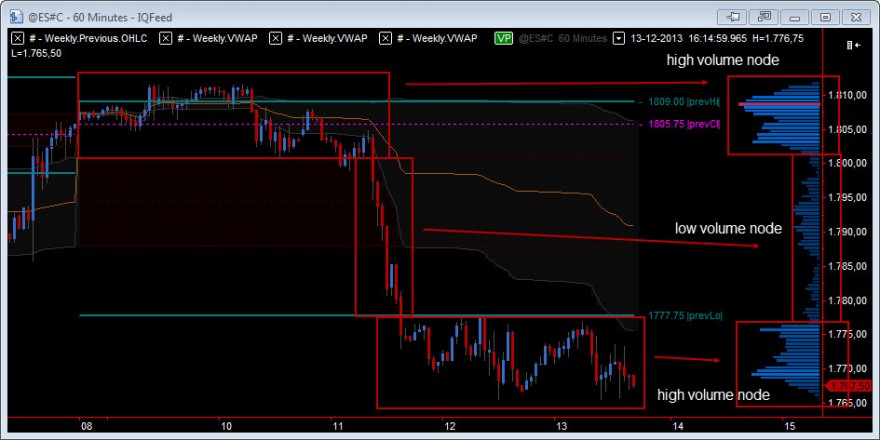The image size is (880, 440).
Task: Click the '60 Minutes' timeframe label
Action: [x=583, y=39]
